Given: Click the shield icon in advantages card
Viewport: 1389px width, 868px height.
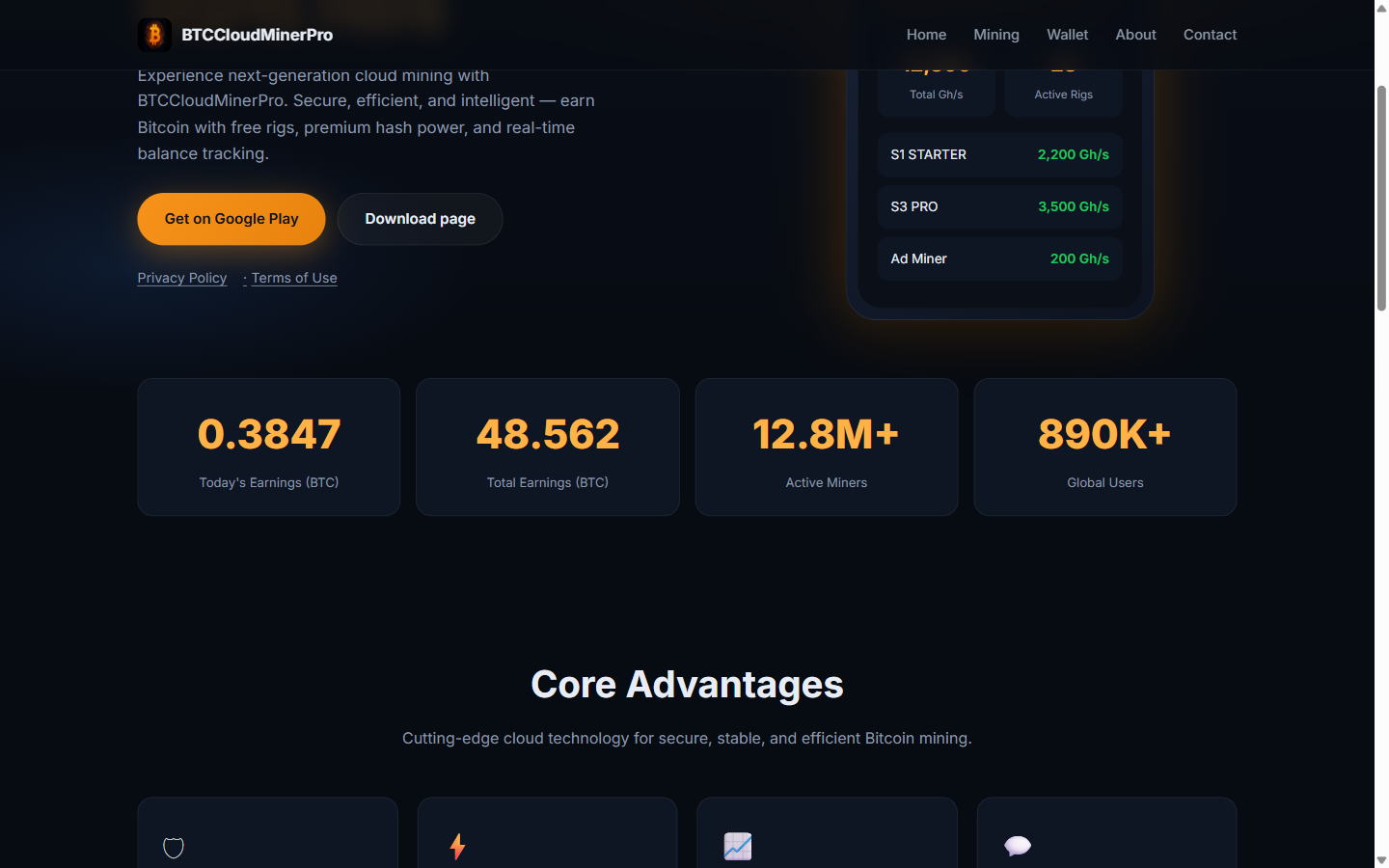Looking at the screenshot, I should 174,848.
